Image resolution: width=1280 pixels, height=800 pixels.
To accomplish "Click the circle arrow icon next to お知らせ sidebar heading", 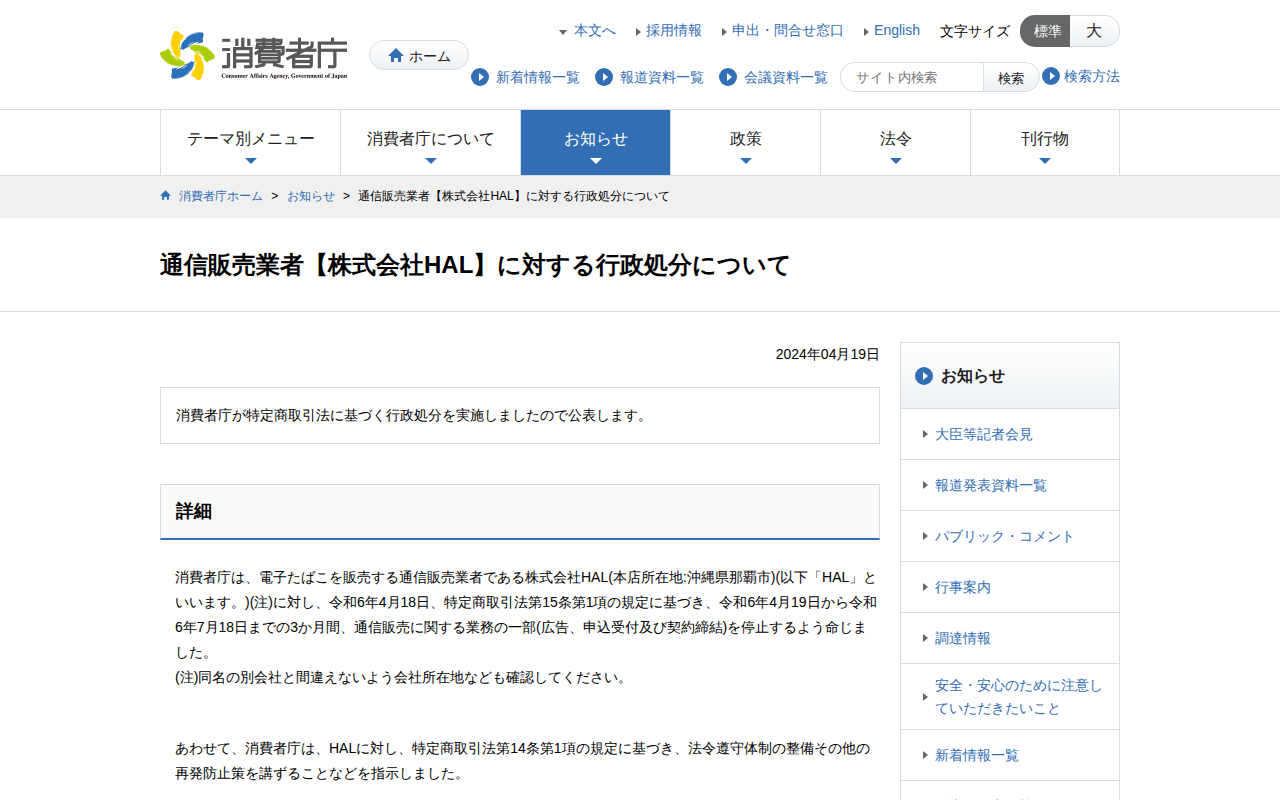I will (924, 376).
